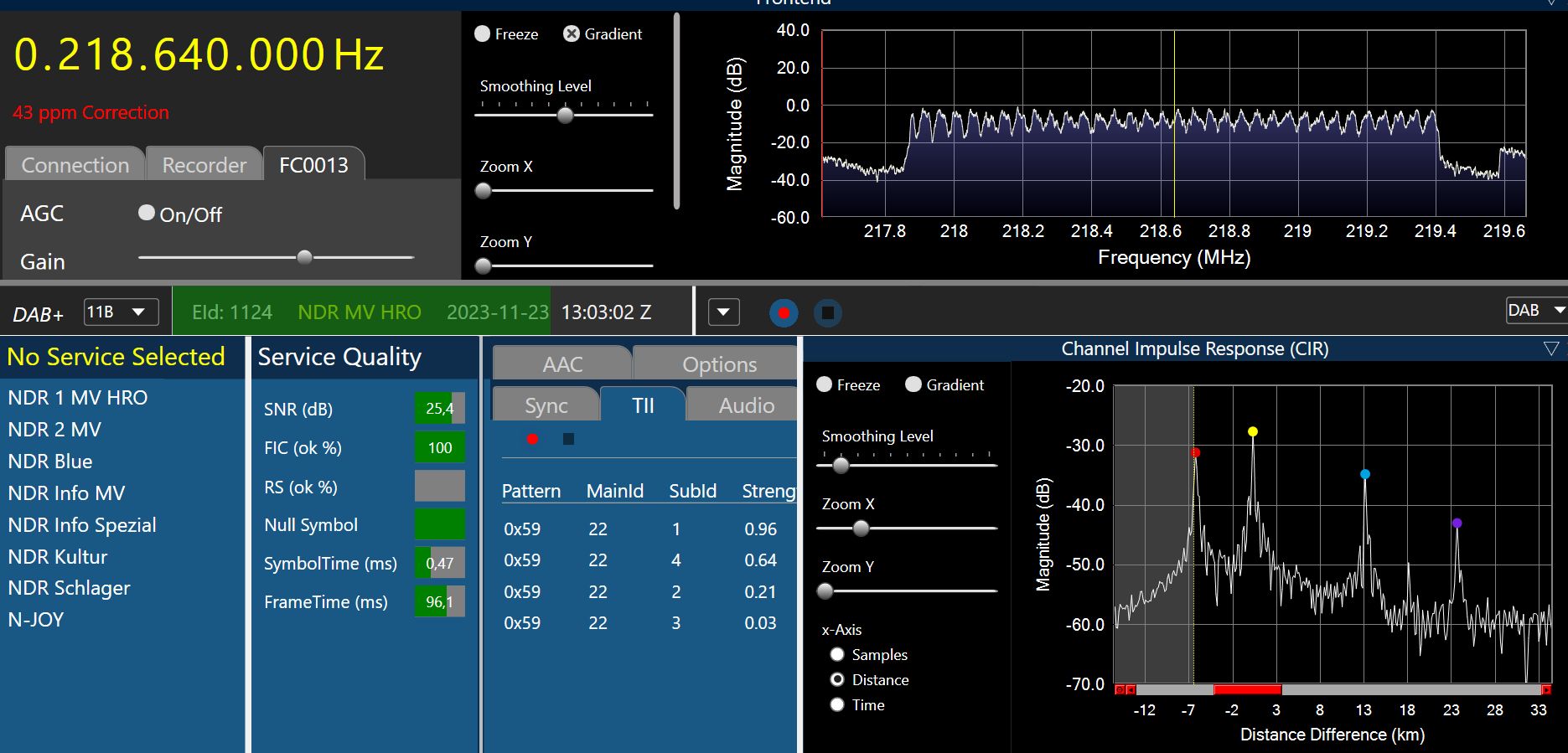Select the NDR Kultur service
Screen dimensions: 1568x753
pos(58,557)
